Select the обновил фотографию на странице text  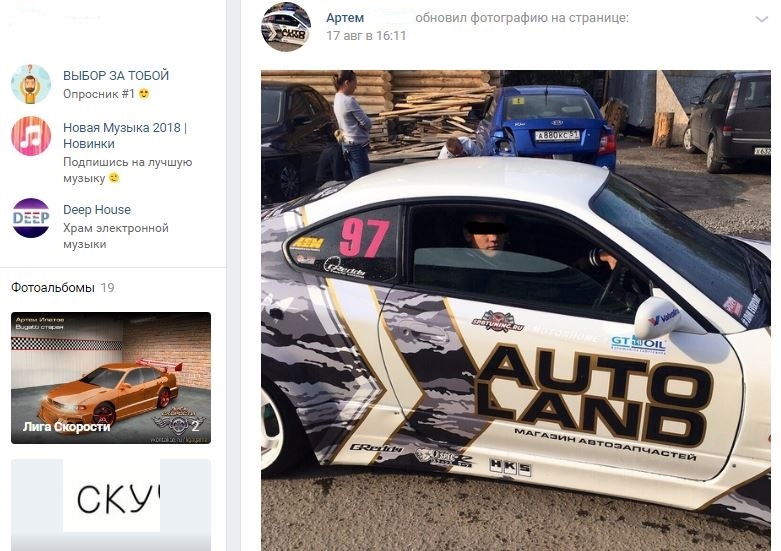(x=521, y=18)
